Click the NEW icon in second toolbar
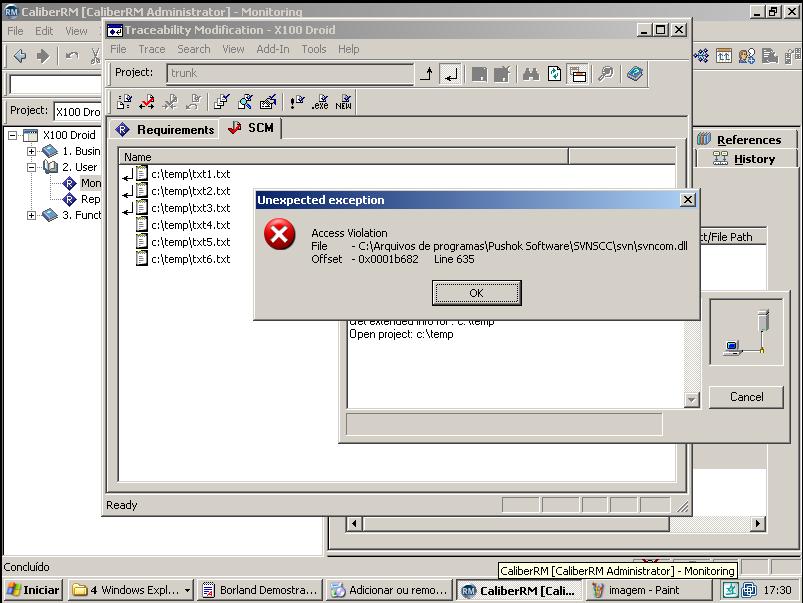 pyautogui.click(x=344, y=102)
